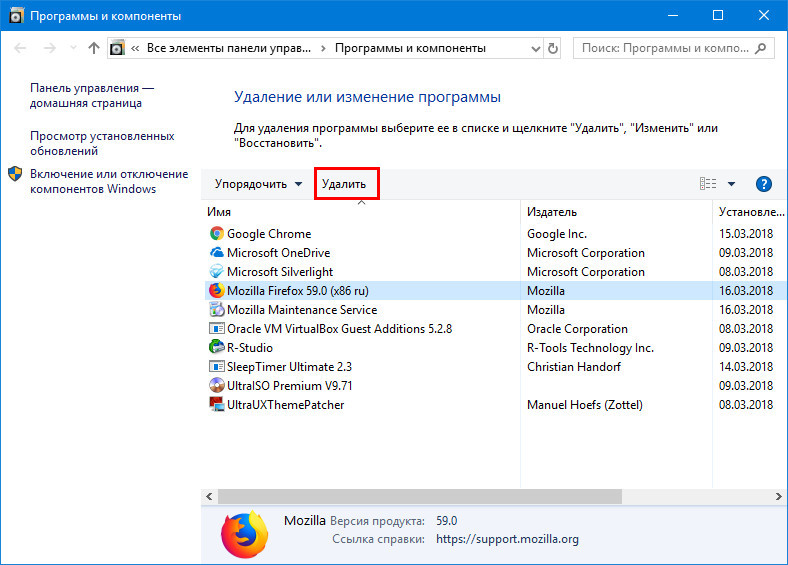The image size is (788, 565).
Task: Select the UltraUXThemePatcher entry
Action: [x=285, y=405]
